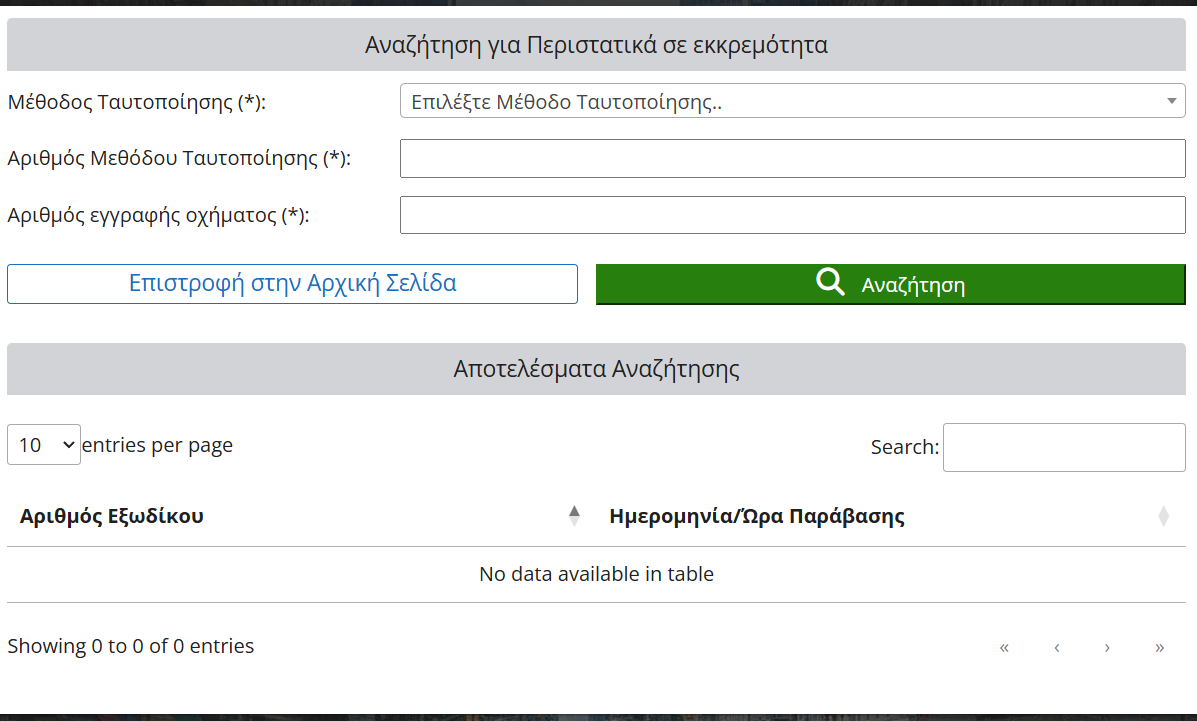Focus the Αριθμός εγγραφής οχήματος field

tap(792, 215)
